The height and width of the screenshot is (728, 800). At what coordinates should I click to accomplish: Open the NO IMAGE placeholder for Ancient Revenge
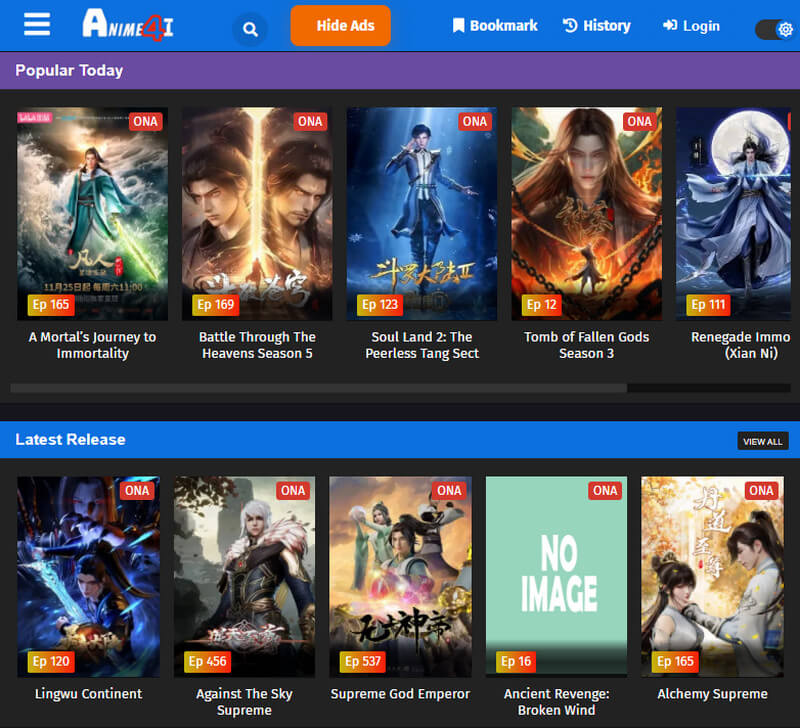(x=557, y=576)
